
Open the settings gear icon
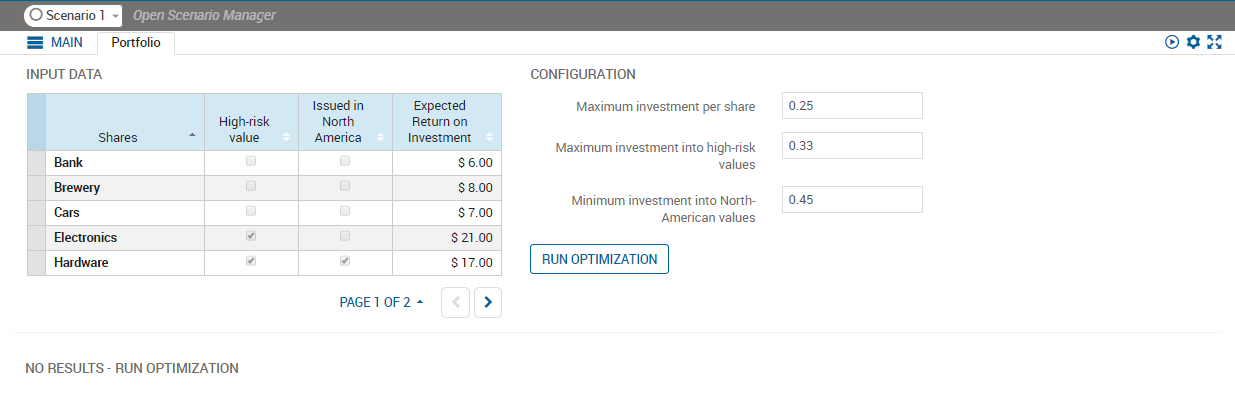(x=1193, y=42)
